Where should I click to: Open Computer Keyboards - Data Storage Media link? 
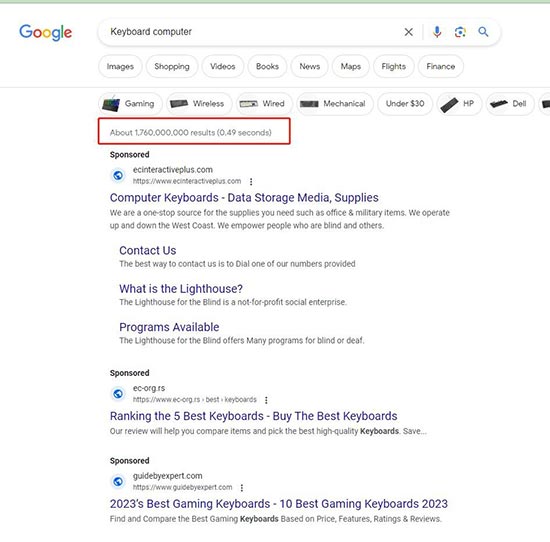coord(244,198)
